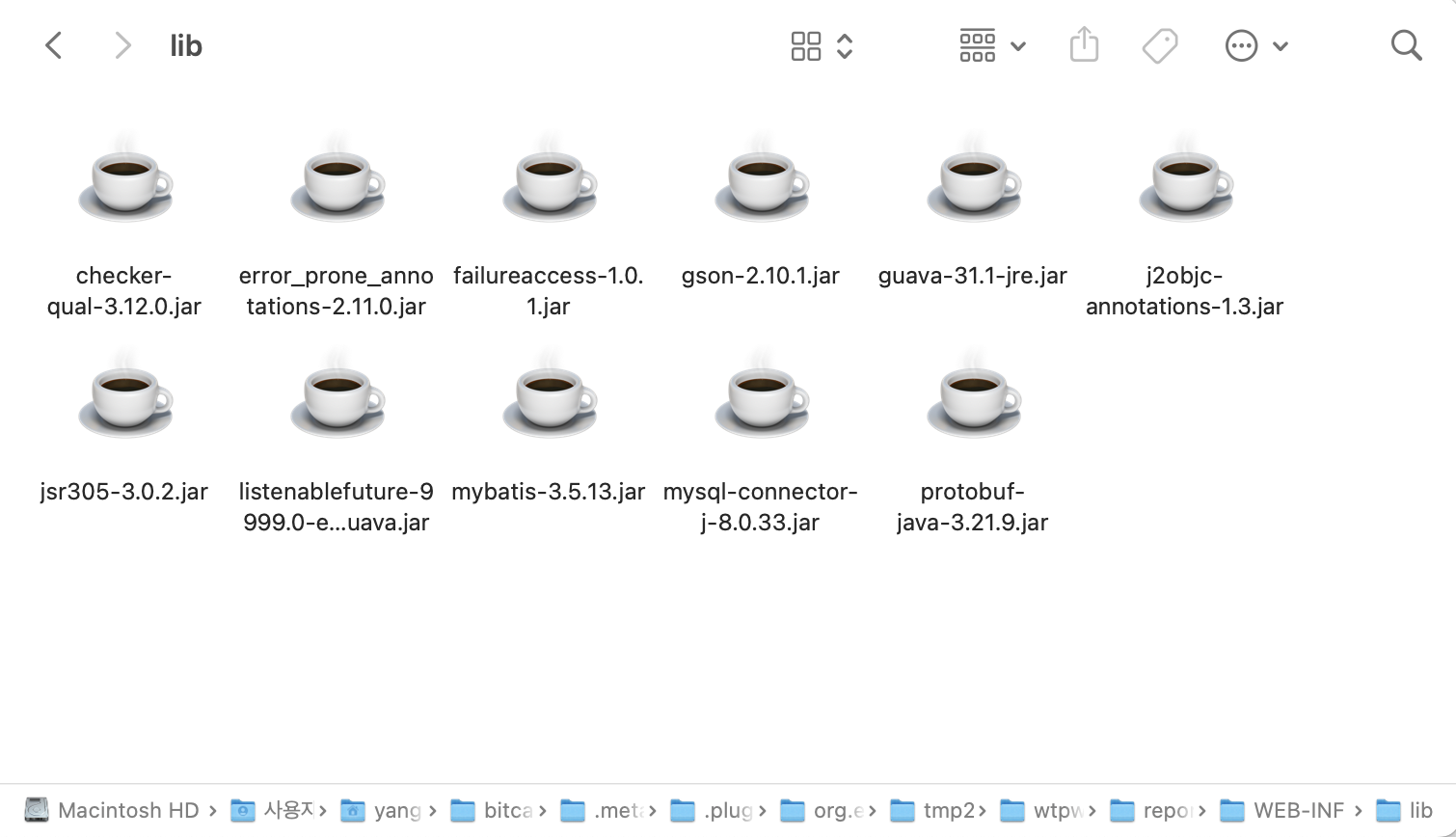1456x837 pixels.
Task: Open the More actions ellipsis icon
Action: [x=1241, y=46]
